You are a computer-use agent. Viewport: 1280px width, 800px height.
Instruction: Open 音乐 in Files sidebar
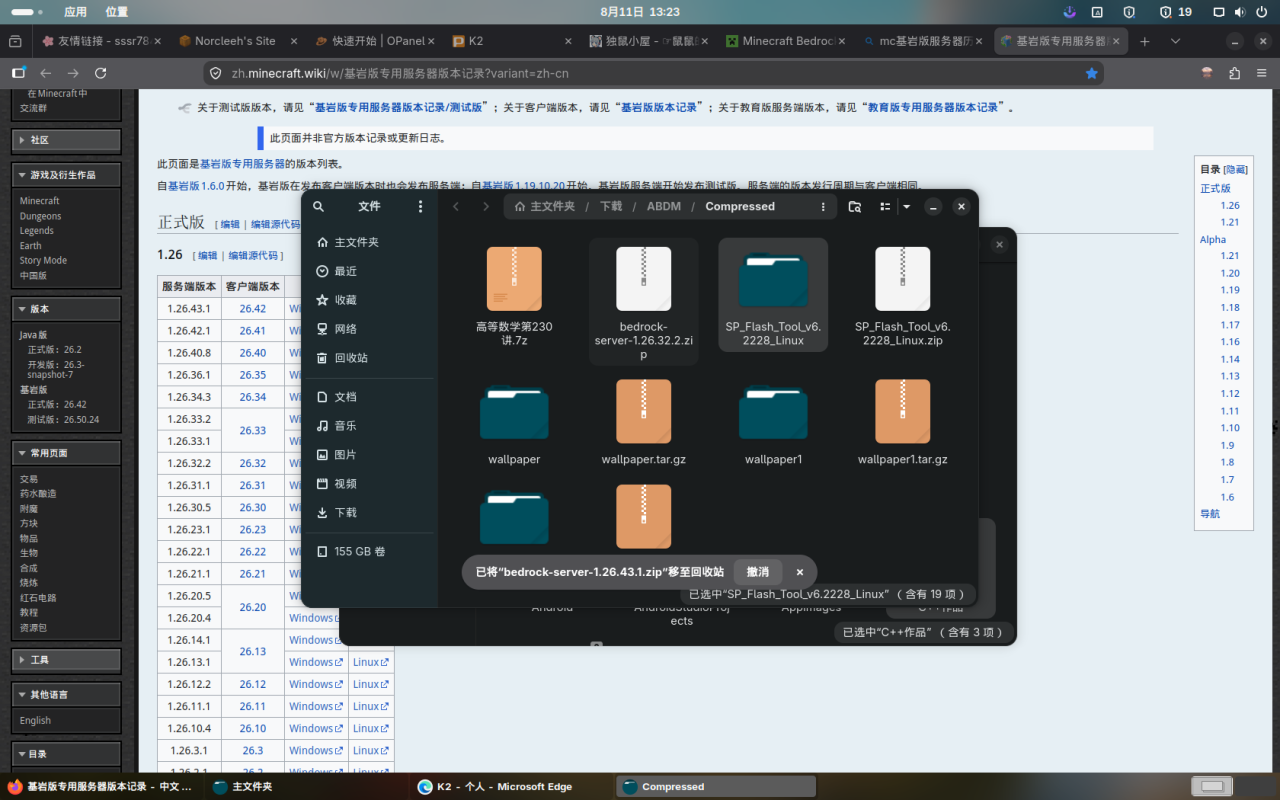click(370, 426)
